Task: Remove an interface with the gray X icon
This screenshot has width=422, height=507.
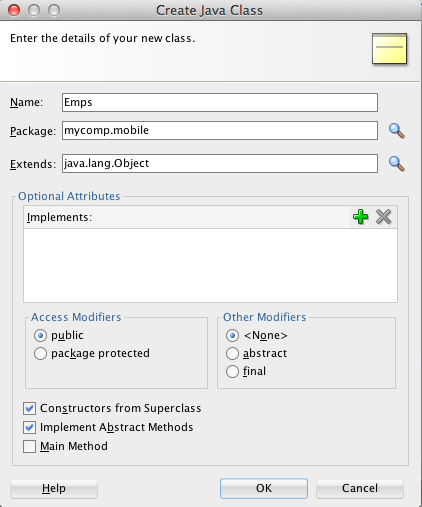Action: [x=383, y=217]
